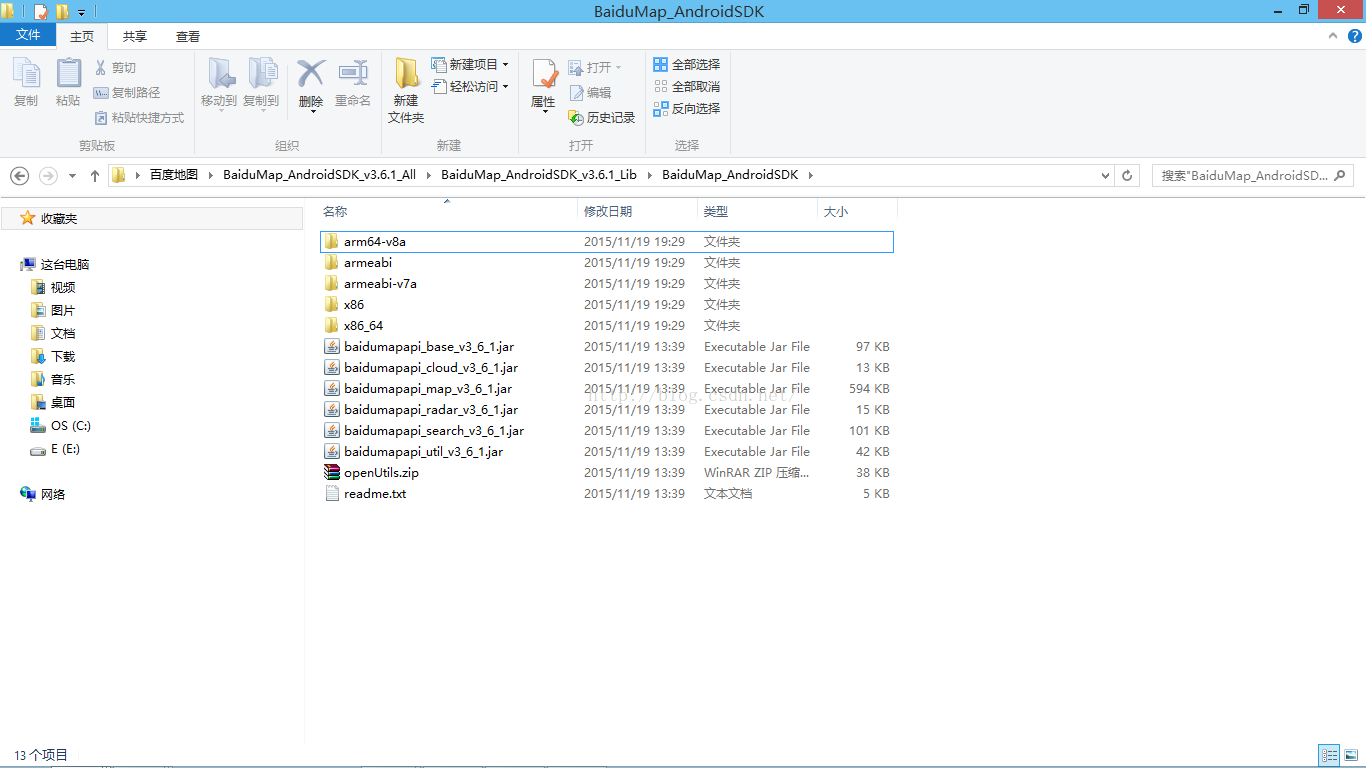The width and height of the screenshot is (1366, 768).
Task: Switch to the 主页 home tab
Action: pyautogui.click(x=82, y=36)
